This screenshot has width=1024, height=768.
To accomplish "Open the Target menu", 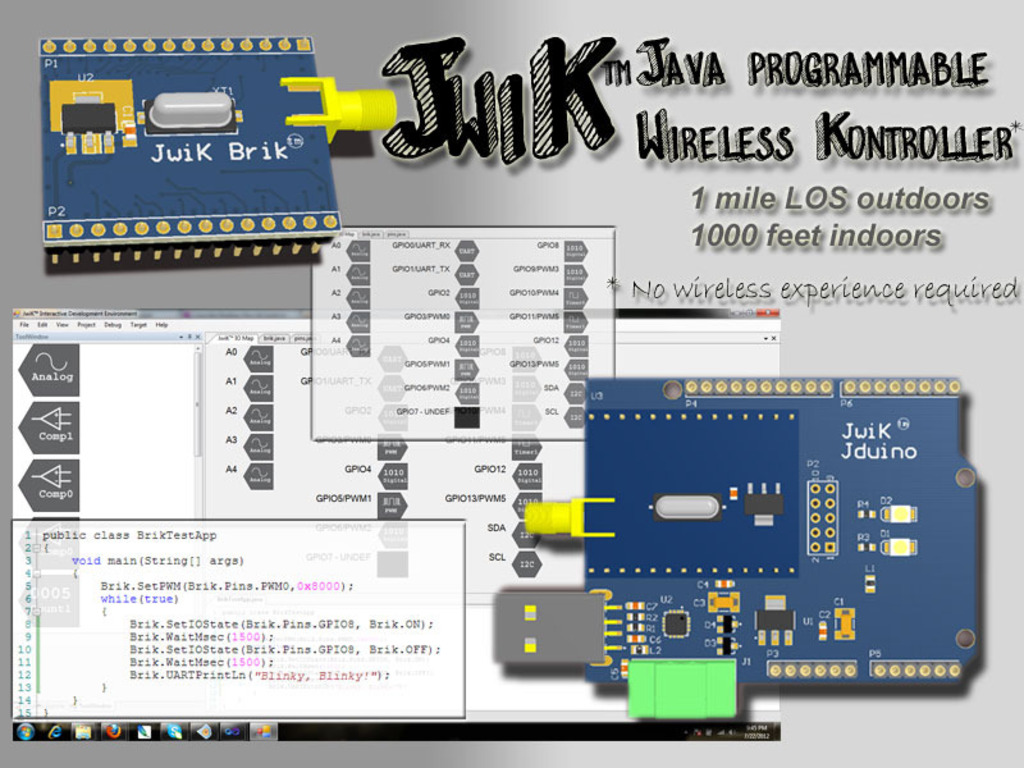I will pyautogui.click(x=138, y=325).
